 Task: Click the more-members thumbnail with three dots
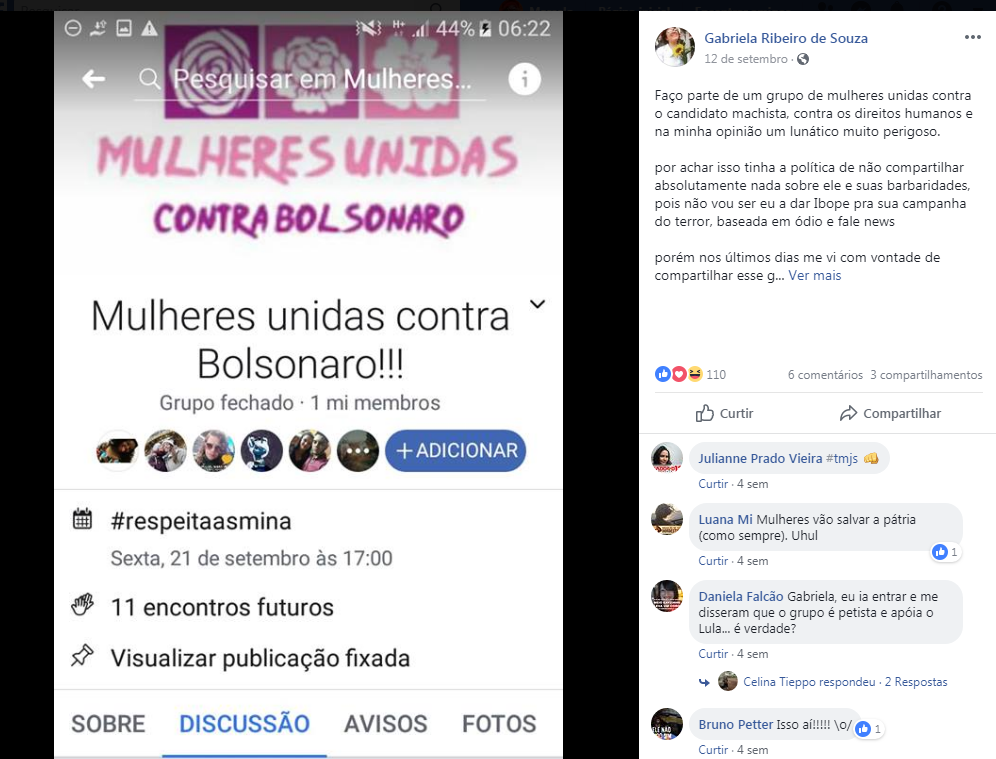(358, 451)
